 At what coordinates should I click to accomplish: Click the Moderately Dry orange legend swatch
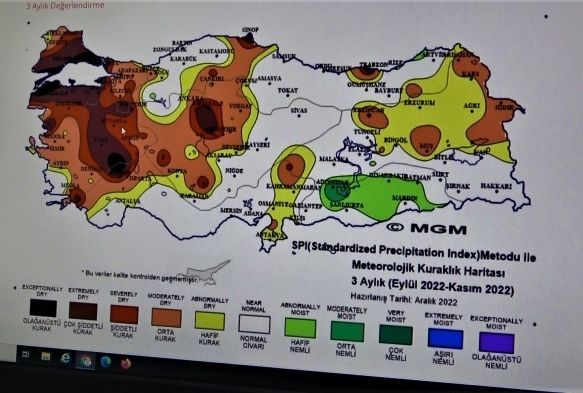click(x=166, y=318)
